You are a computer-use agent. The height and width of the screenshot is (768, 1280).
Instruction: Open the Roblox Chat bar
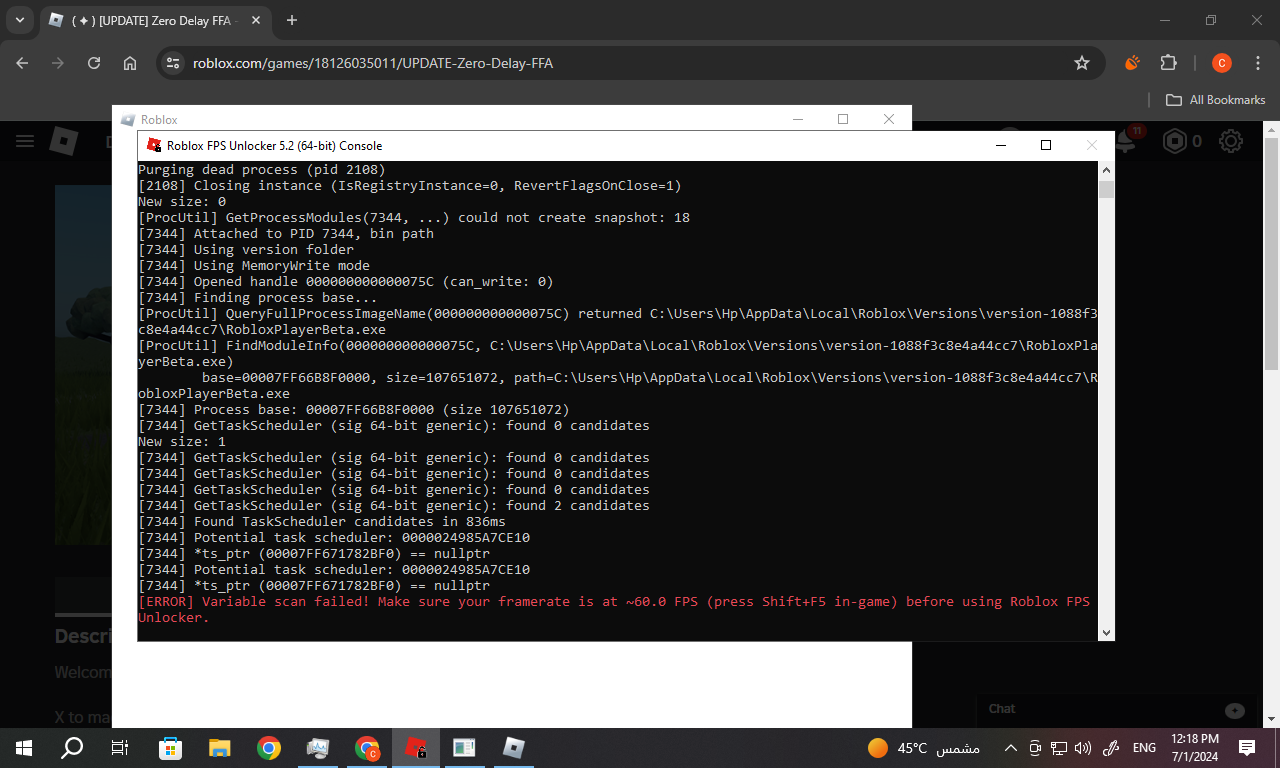tap(1117, 709)
